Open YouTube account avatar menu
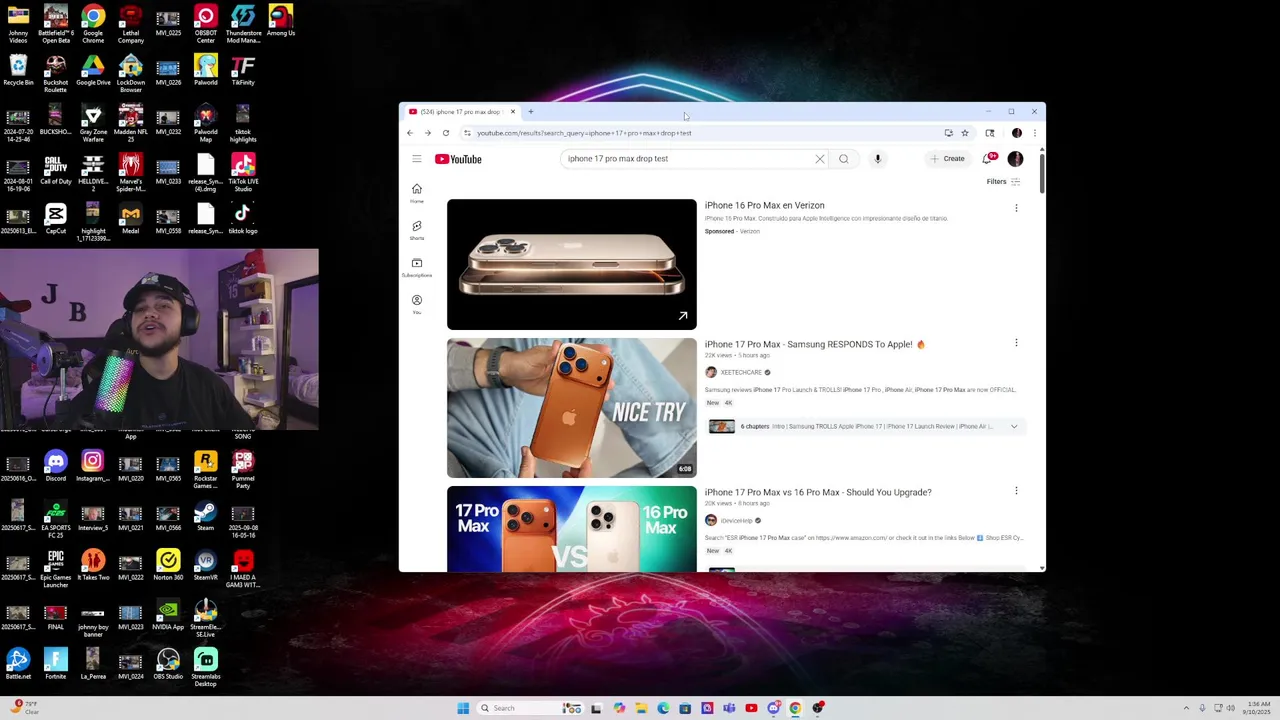Screen dimensions: 1280x720 (x=1015, y=159)
